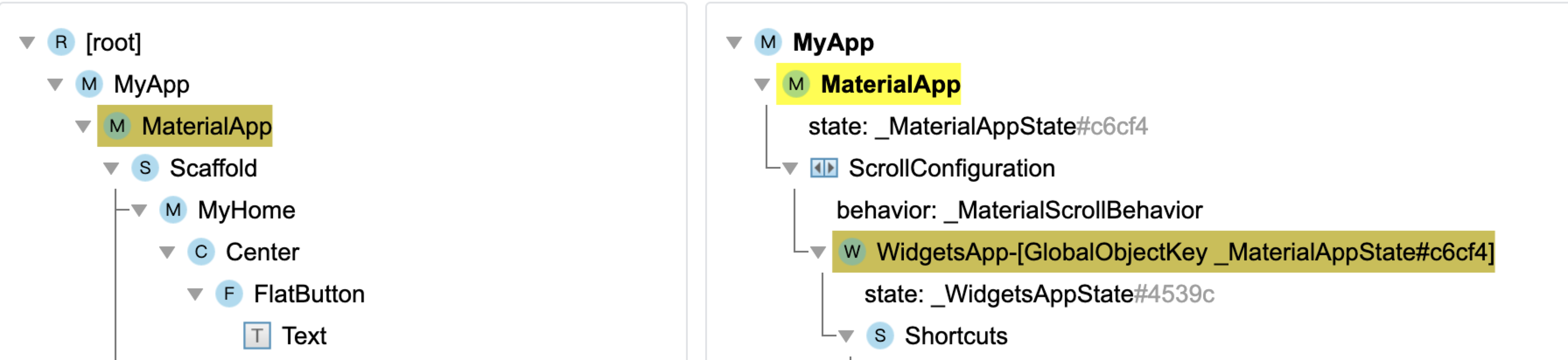Collapse the [root] node
The image size is (1568, 360).
tap(27, 42)
